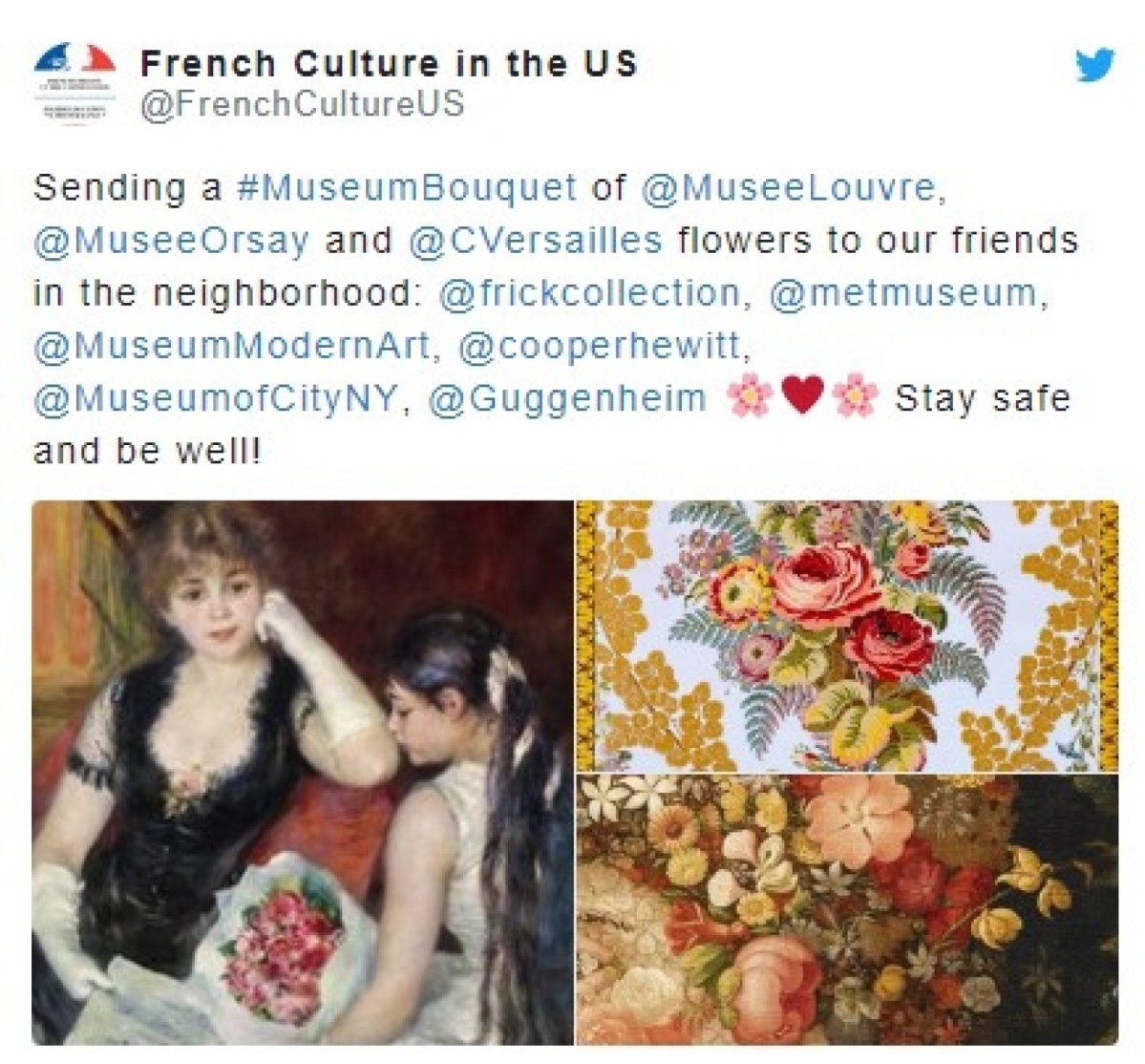Open the French Culture in the US name
Viewport: 1145px width, 1064px height.
point(390,64)
